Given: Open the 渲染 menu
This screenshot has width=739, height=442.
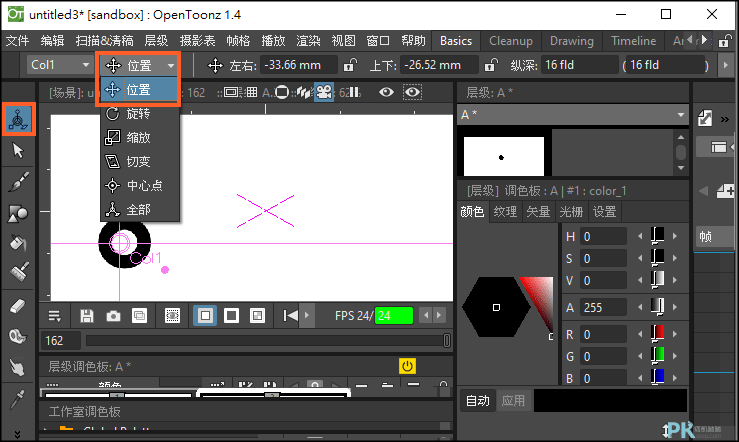Looking at the screenshot, I should click(x=308, y=41).
